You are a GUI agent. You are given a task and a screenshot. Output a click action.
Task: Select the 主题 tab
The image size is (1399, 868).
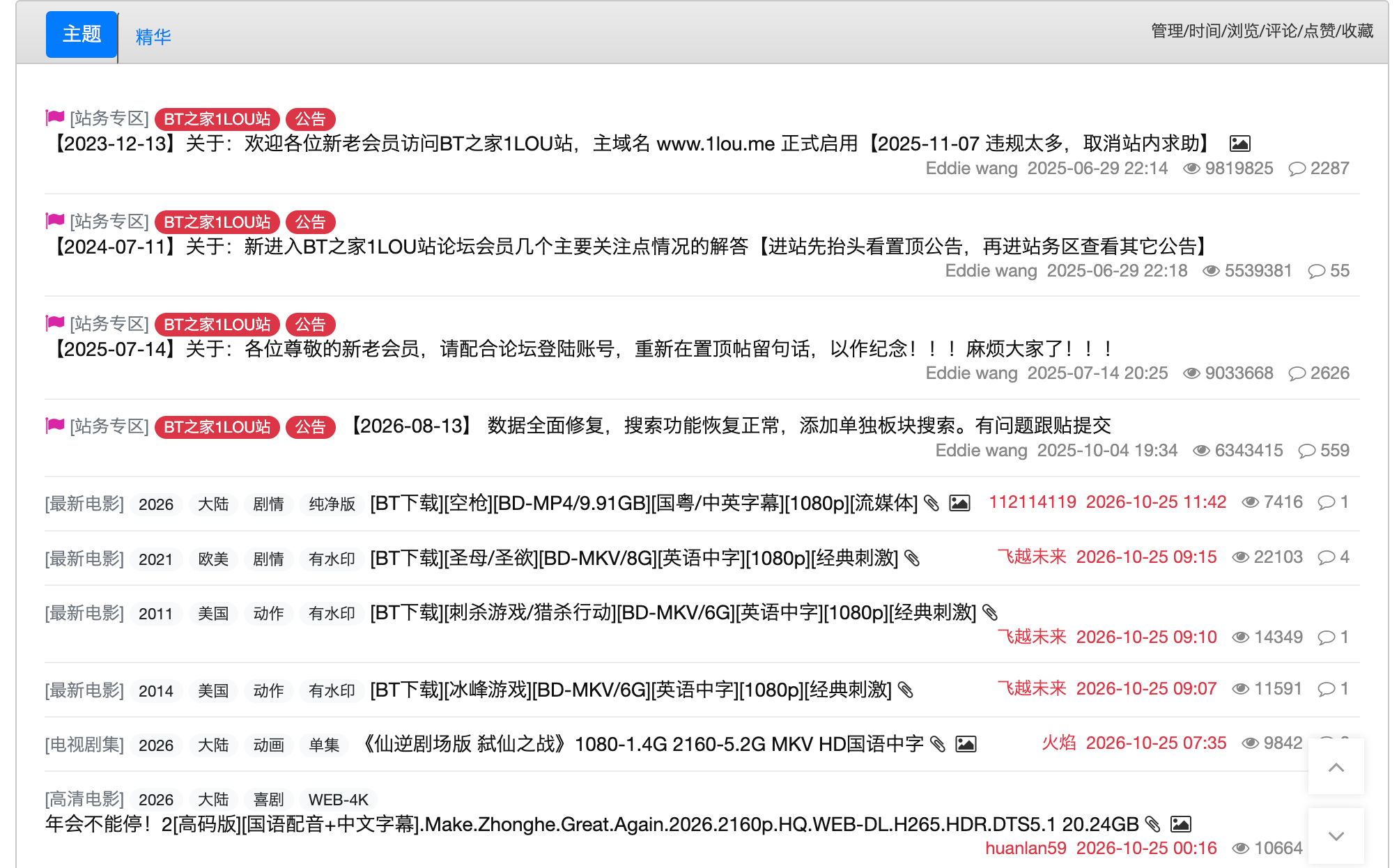pos(82,34)
